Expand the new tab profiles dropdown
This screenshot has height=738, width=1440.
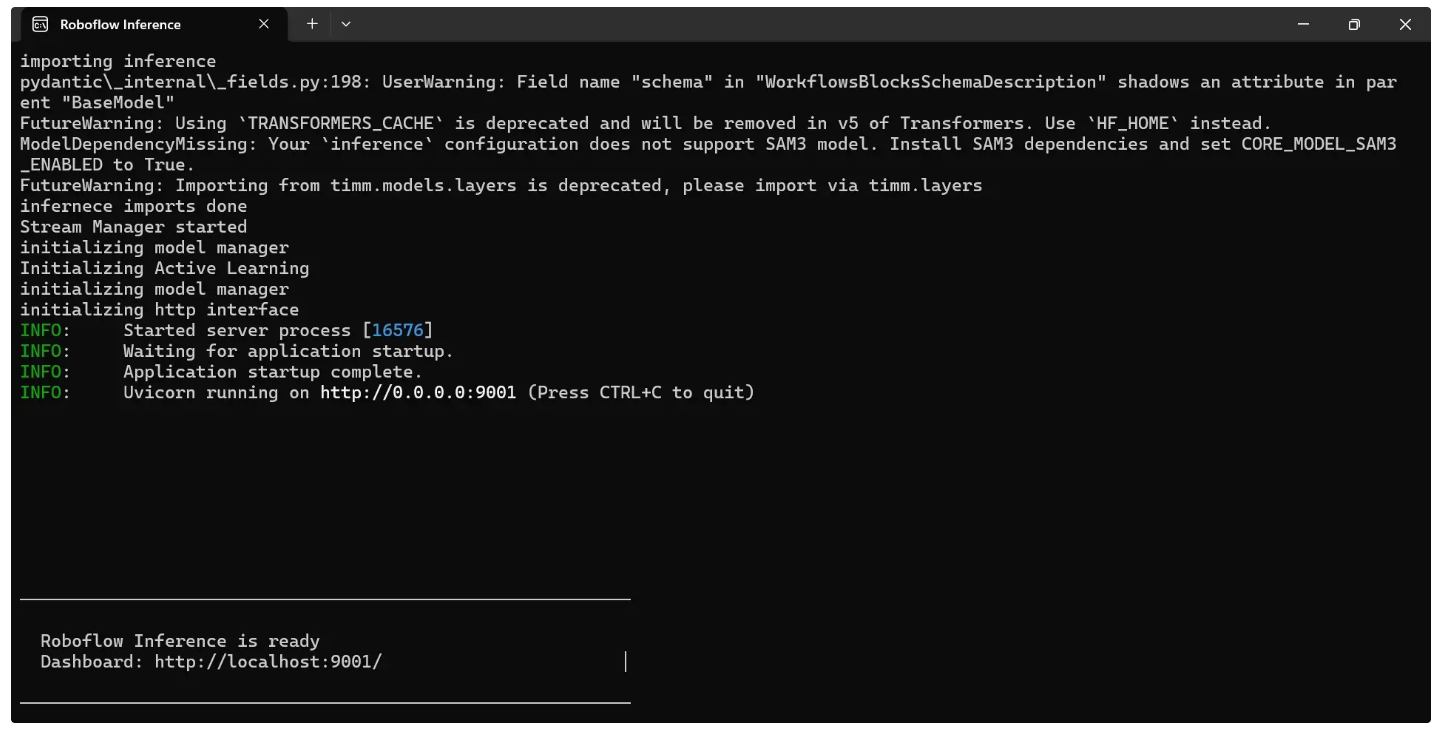[x=346, y=24]
